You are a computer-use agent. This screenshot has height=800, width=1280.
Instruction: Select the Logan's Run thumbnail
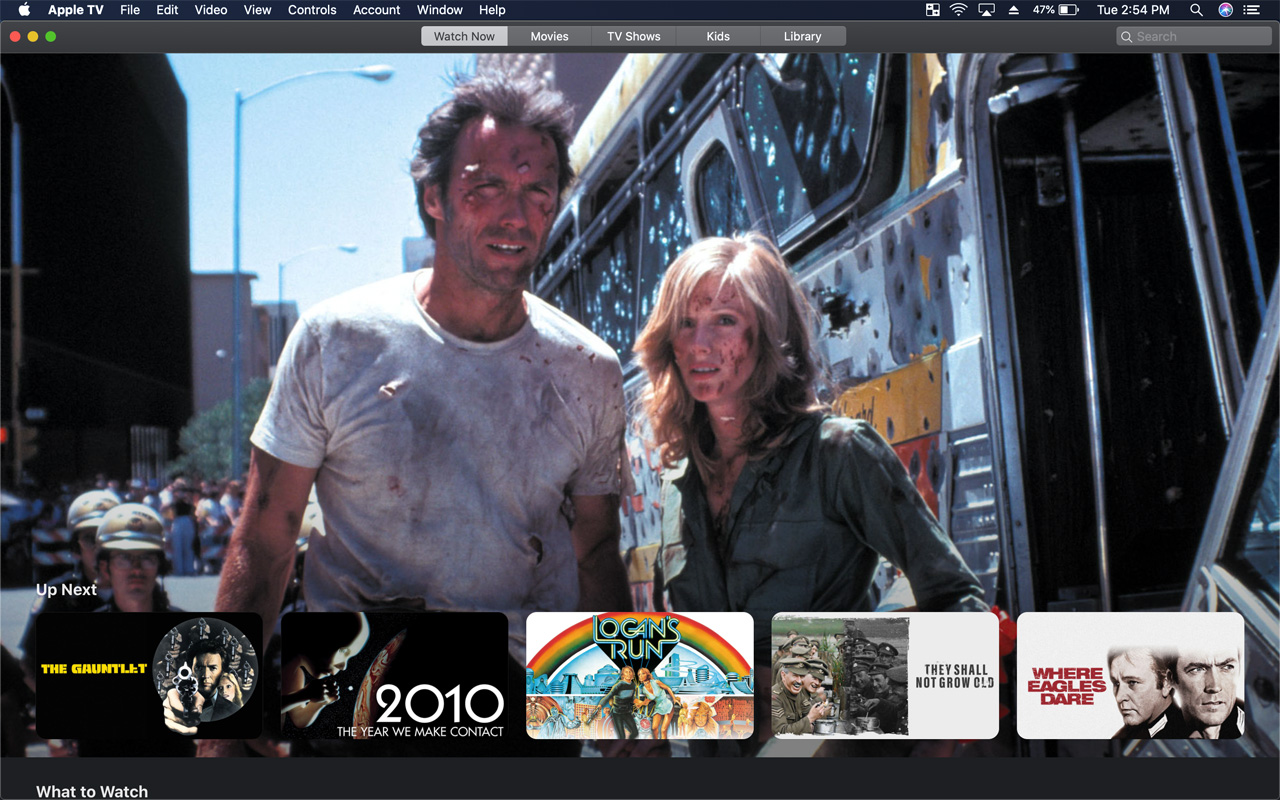tap(640, 675)
